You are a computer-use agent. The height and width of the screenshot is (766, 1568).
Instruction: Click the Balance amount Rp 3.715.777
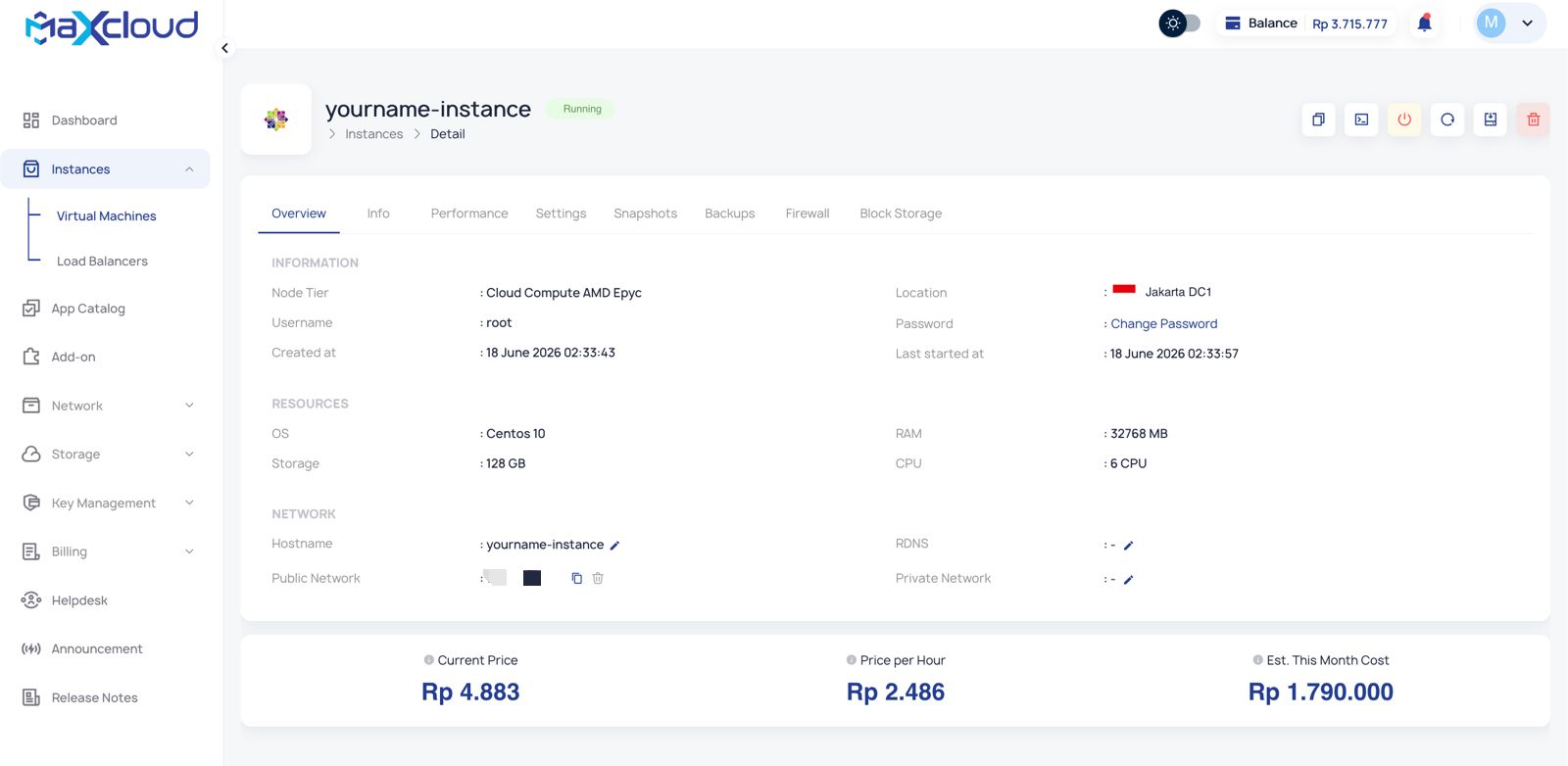[x=1350, y=24]
